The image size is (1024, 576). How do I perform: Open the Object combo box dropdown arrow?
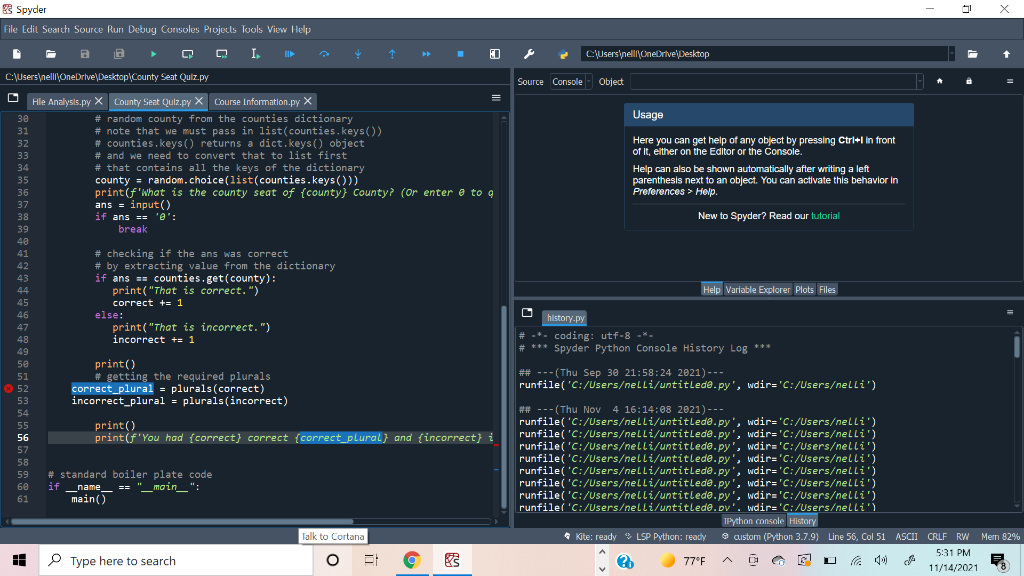[x=919, y=81]
